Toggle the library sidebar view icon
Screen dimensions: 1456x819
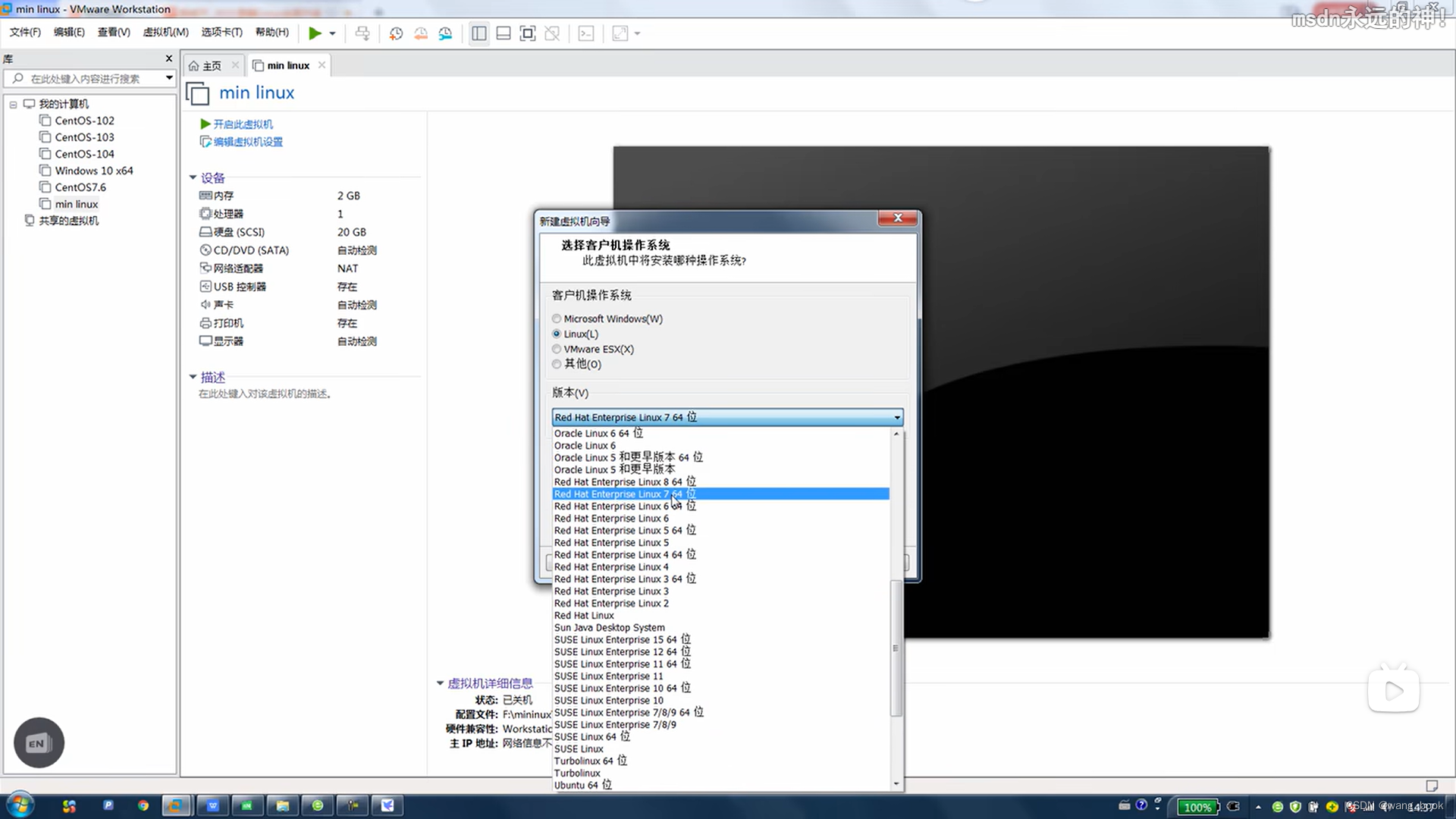coord(479,33)
